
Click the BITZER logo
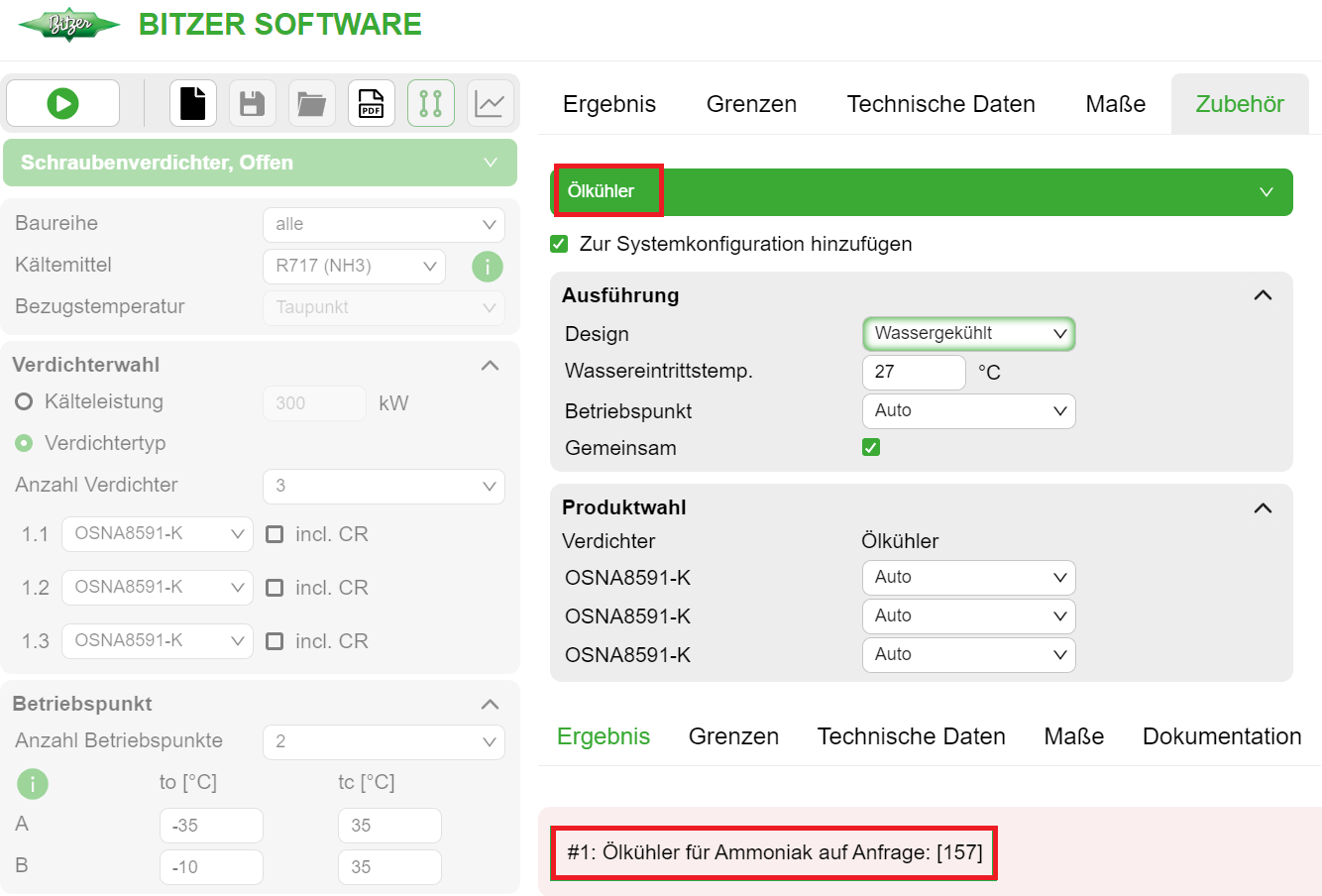(67, 27)
